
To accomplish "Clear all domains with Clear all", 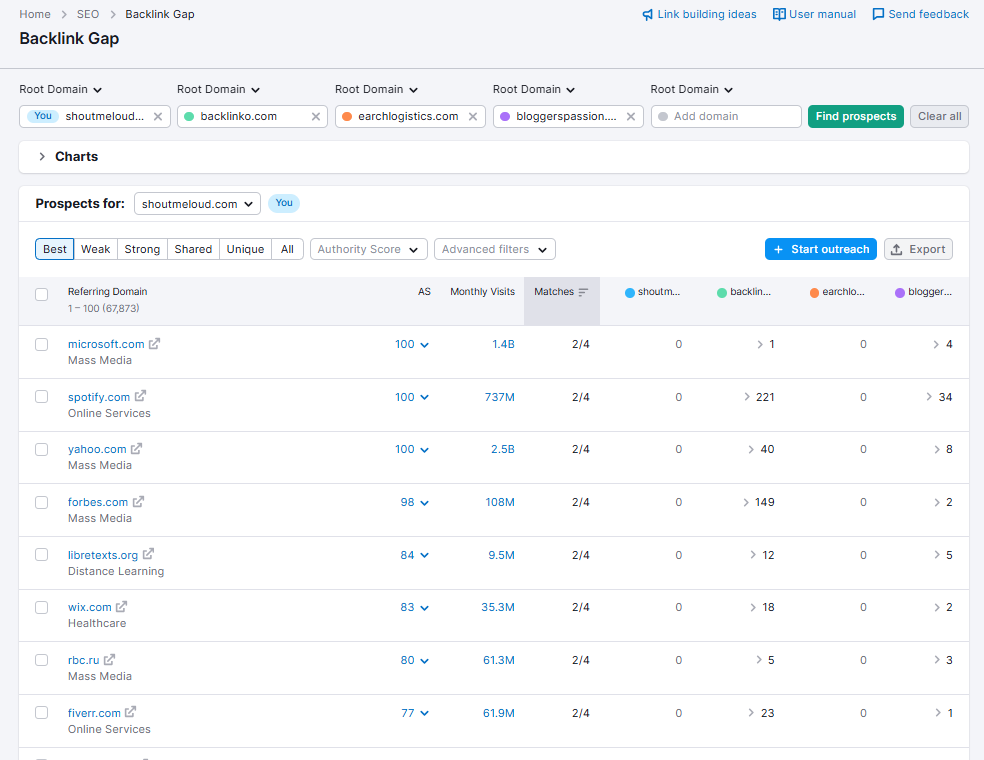I will 938,116.
